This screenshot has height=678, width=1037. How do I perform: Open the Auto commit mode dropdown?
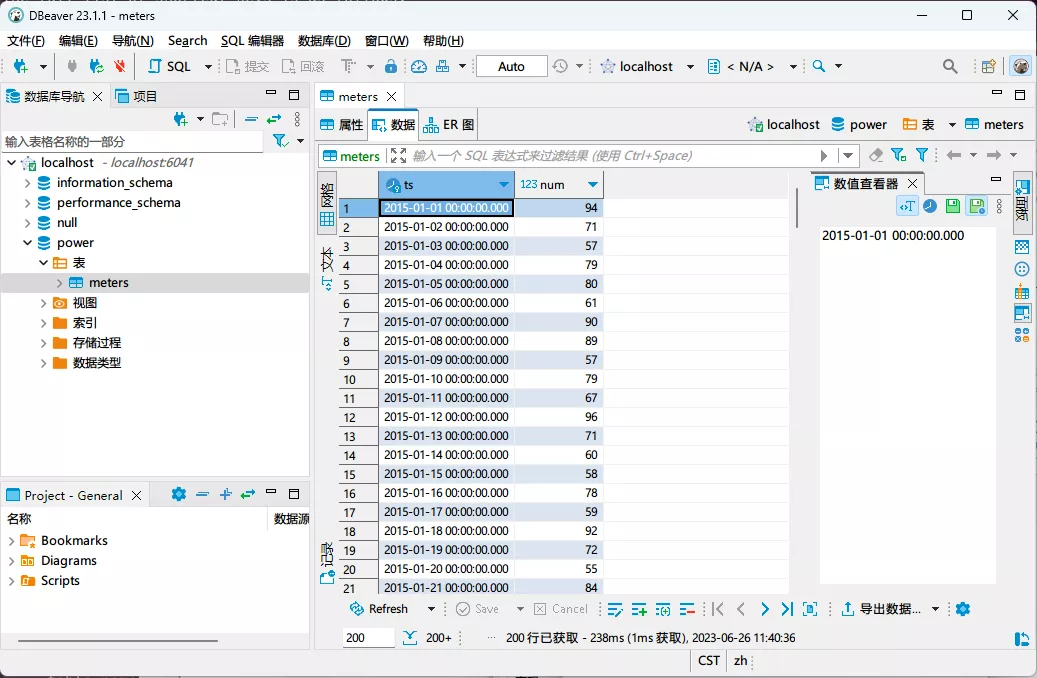(x=511, y=66)
